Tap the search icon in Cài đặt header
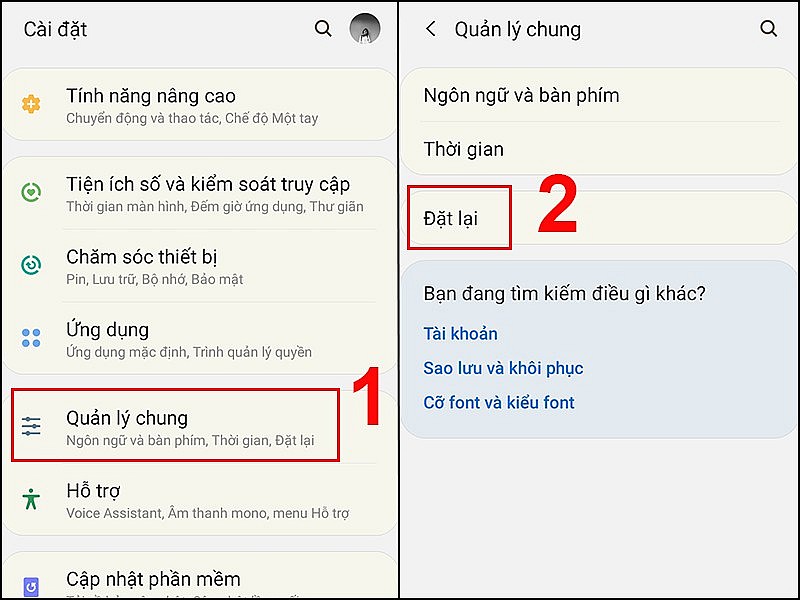 click(x=323, y=29)
